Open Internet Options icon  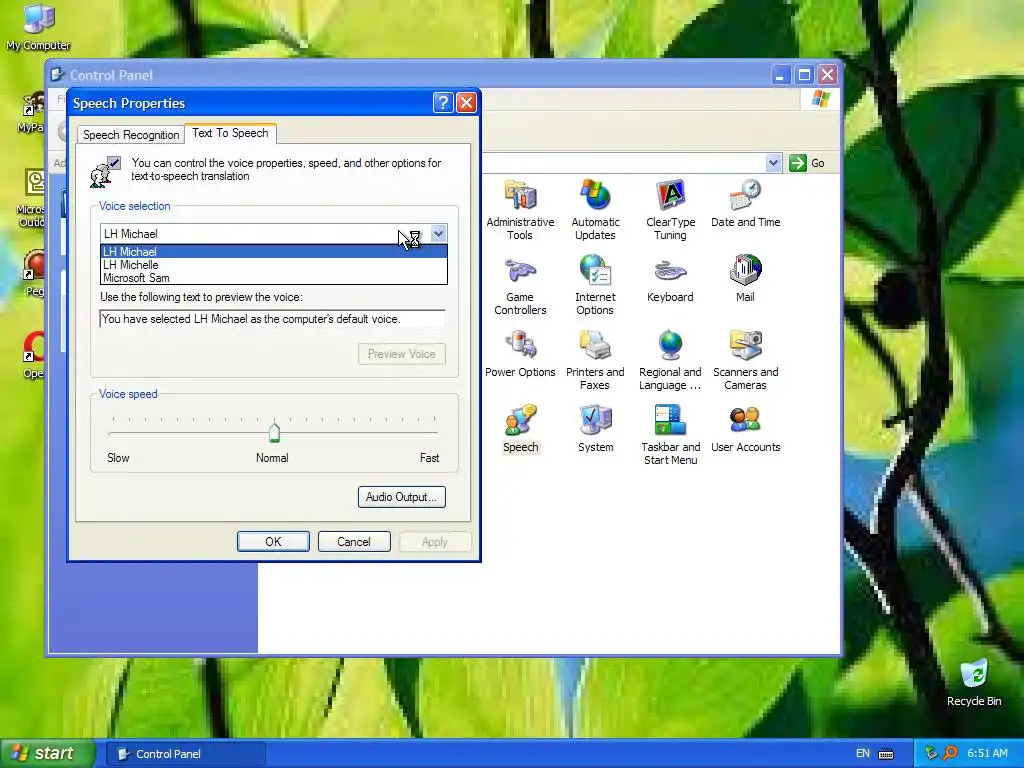[595, 285]
